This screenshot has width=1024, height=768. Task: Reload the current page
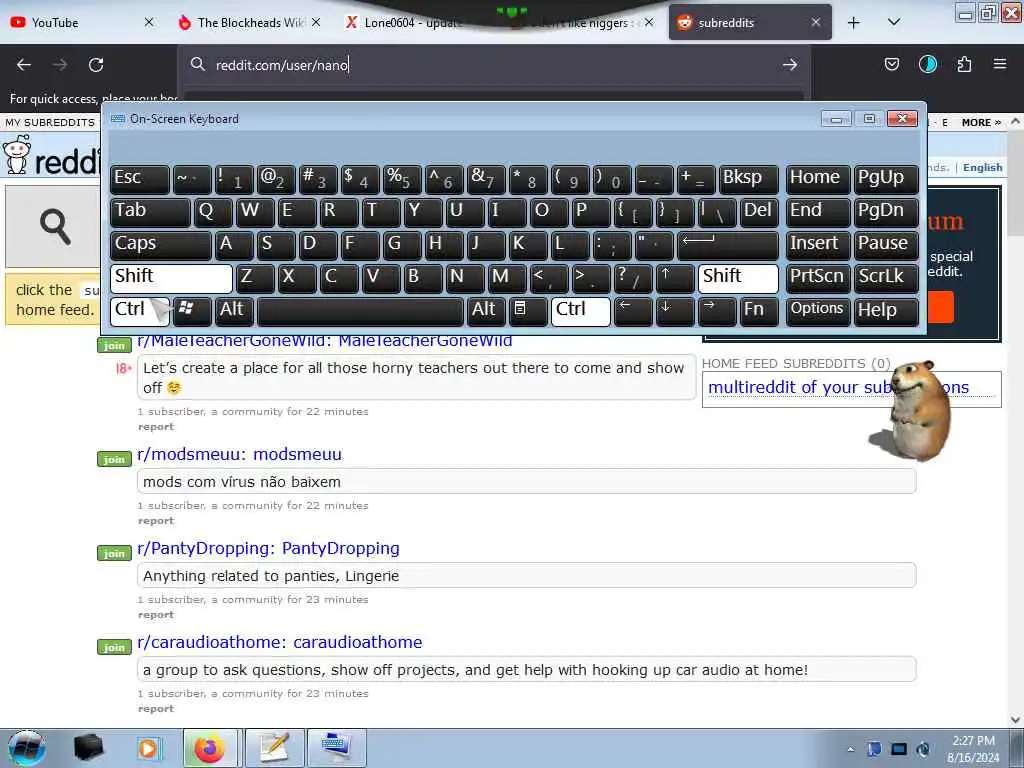coord(96,65)
